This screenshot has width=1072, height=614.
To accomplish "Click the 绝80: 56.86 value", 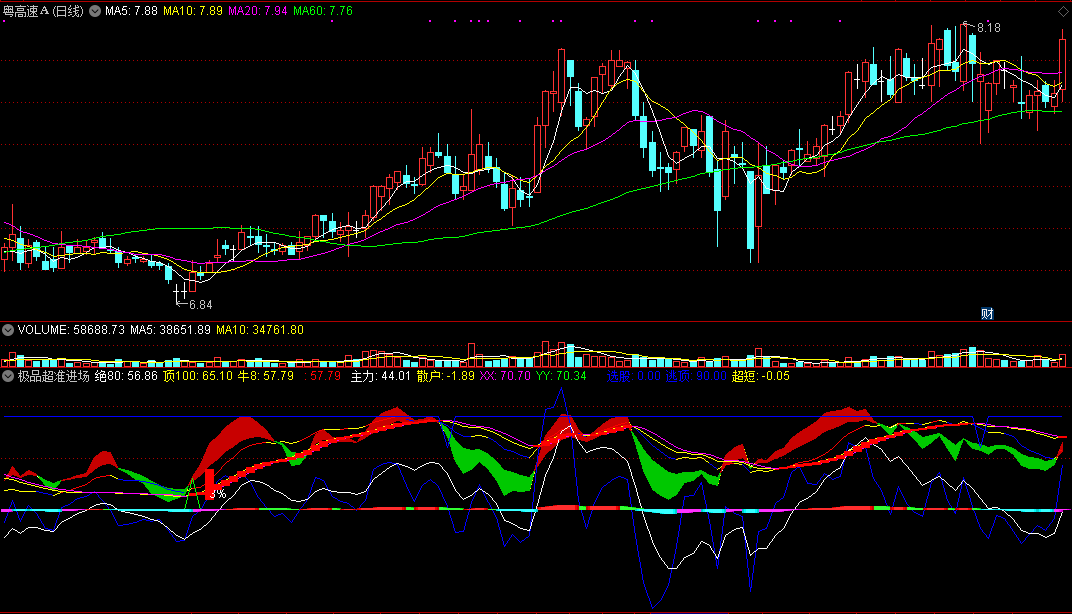I will click(126, 376).
